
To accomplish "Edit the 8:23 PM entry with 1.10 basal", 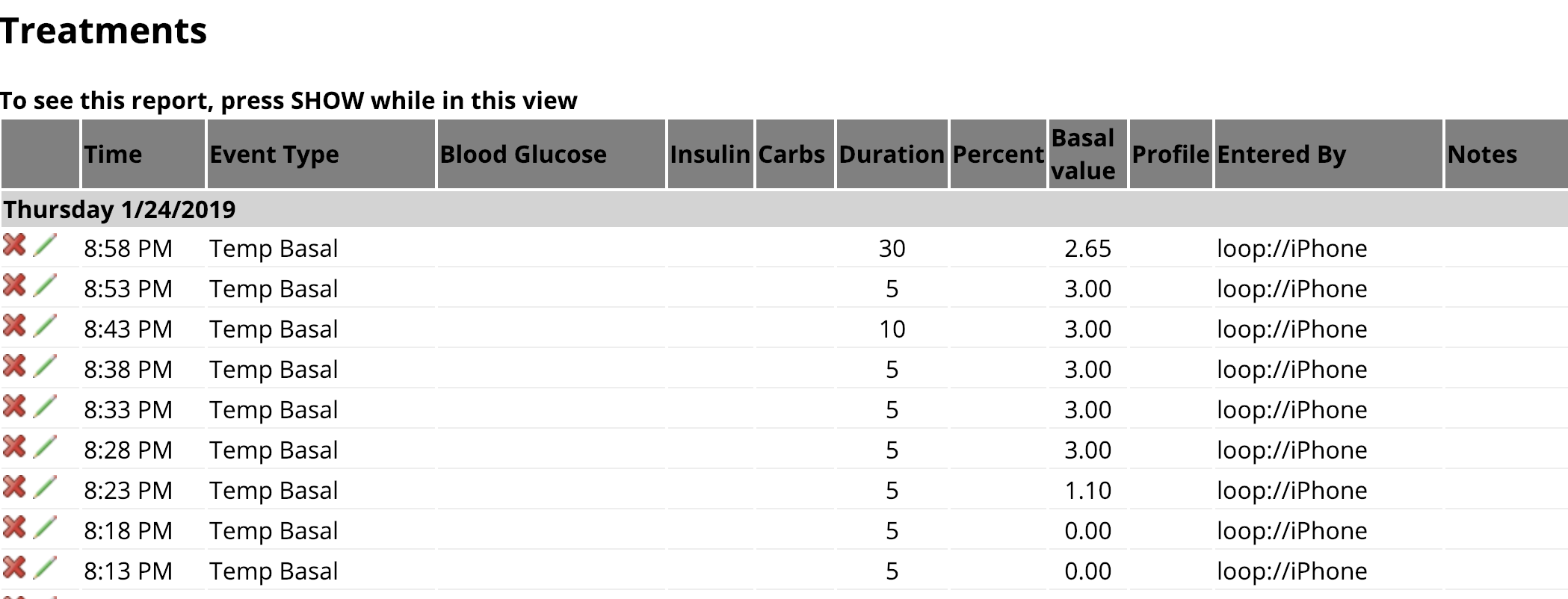I will tap(45, 487).
